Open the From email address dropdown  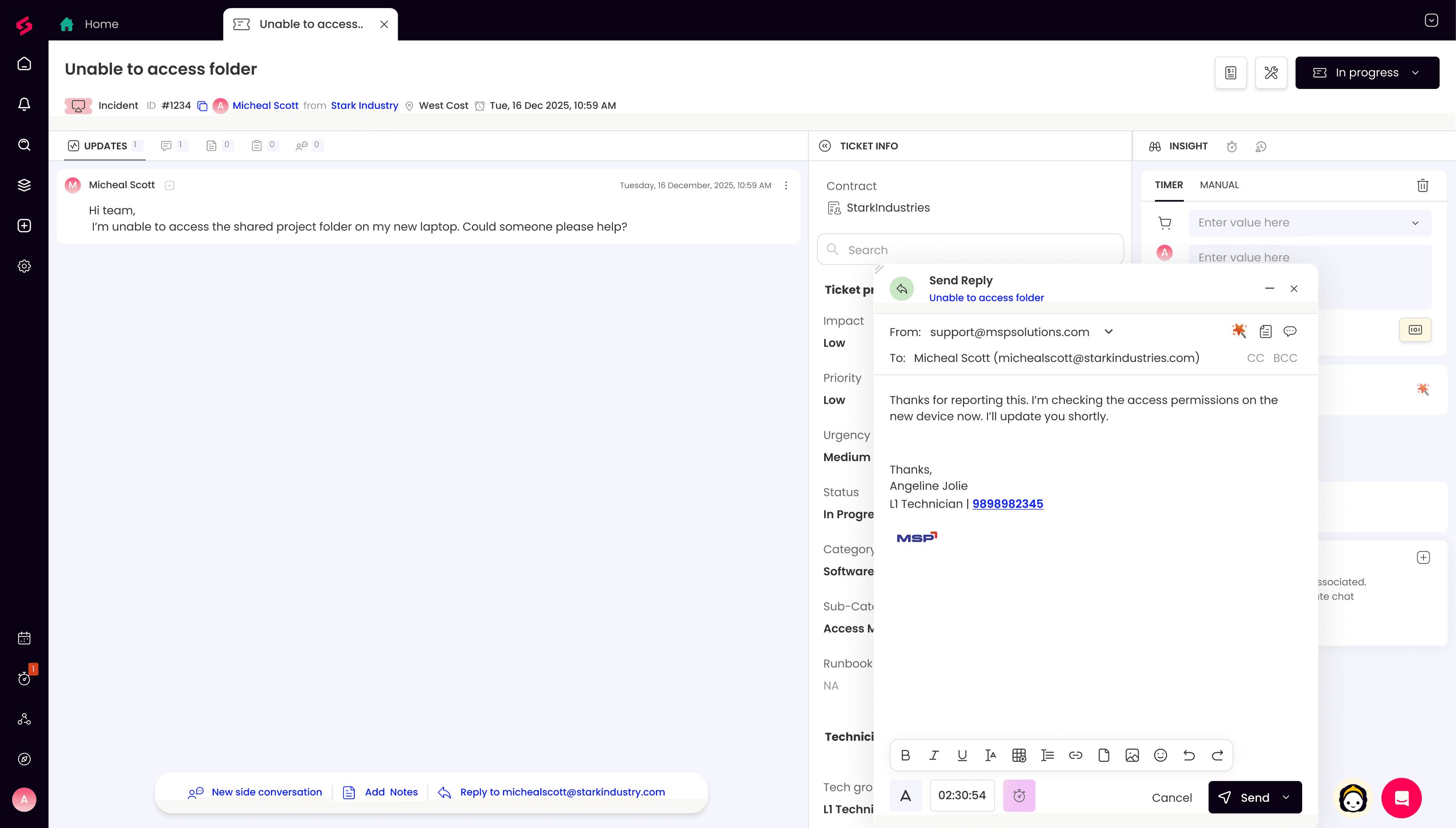coord(1108,332)
